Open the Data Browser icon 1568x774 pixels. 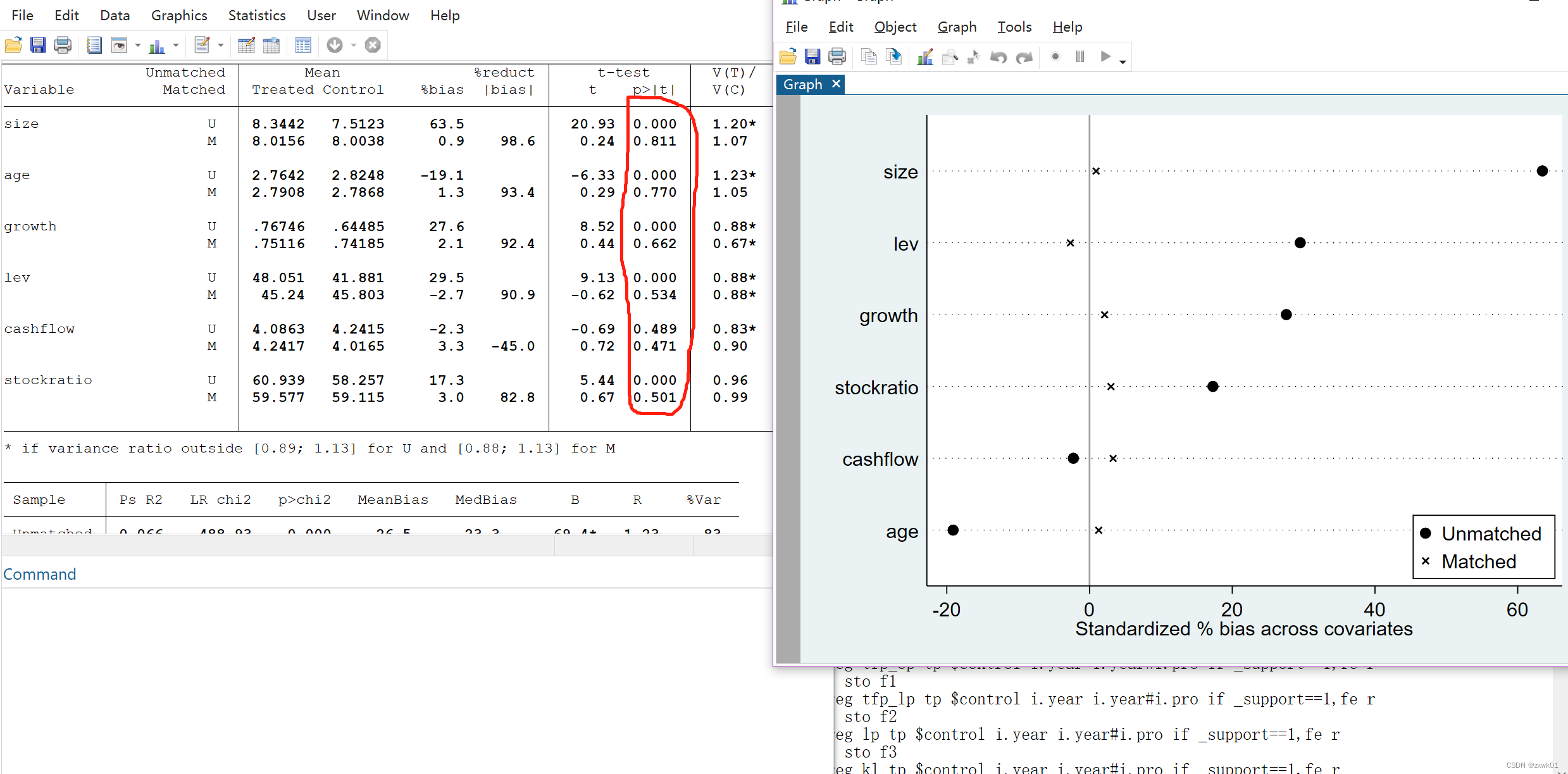[271, 45]
